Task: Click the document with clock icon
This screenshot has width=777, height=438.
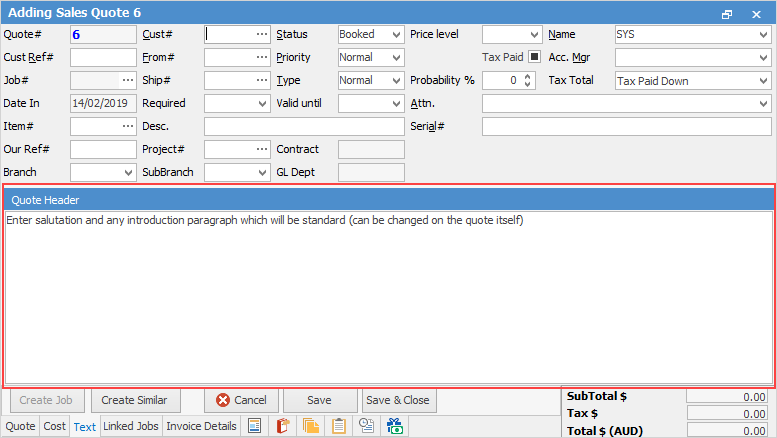Action: tap(367, 426)
